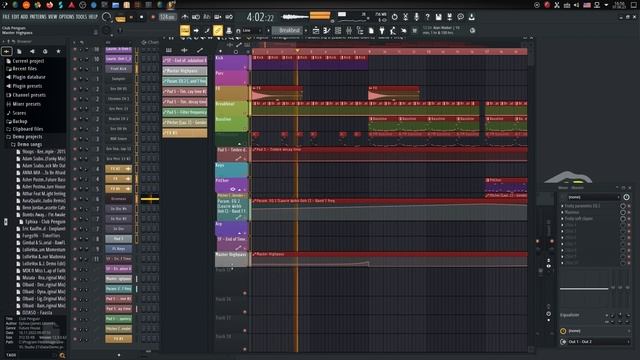Open the ADD menu
The height and width of the screenshot is (360, 640).
(24, 17)
